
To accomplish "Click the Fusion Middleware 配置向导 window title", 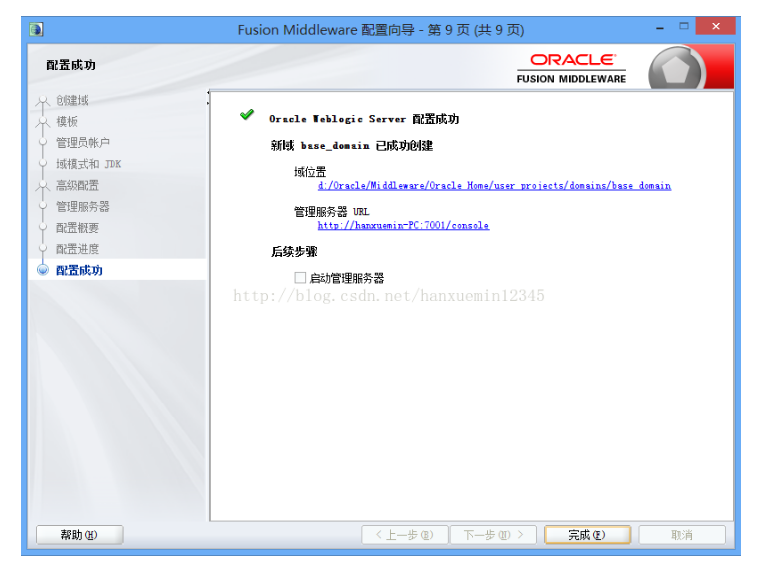I will coord(381,30).
